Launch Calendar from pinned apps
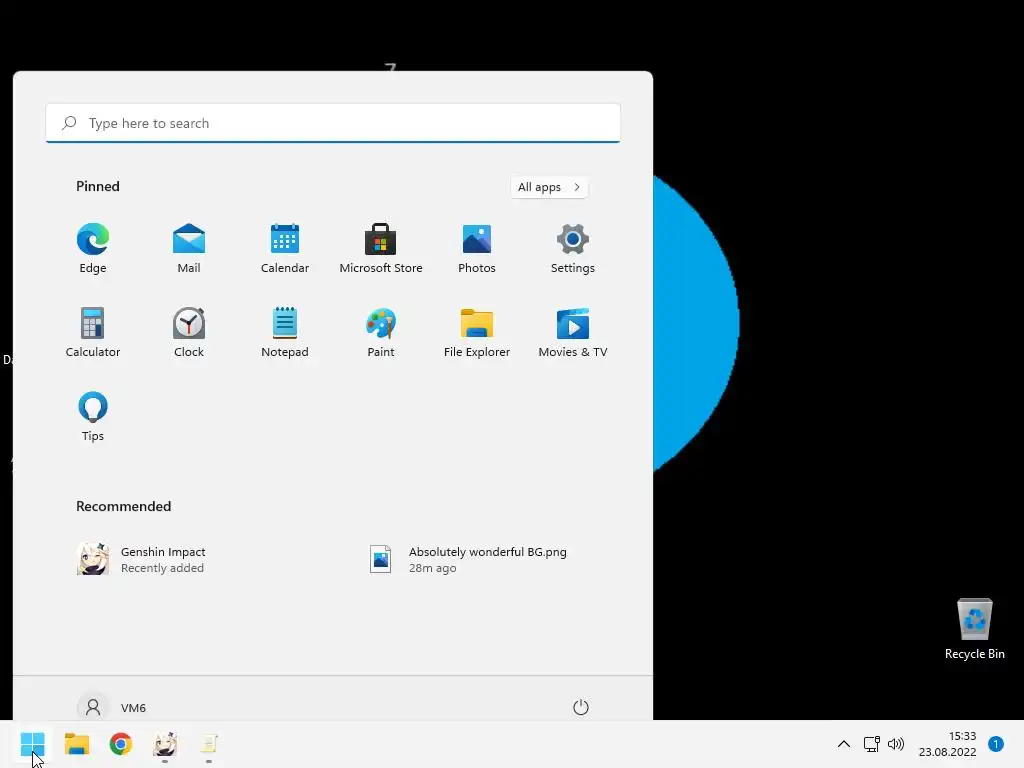This screenshot has width=1024, height=768. pos(285,249)
